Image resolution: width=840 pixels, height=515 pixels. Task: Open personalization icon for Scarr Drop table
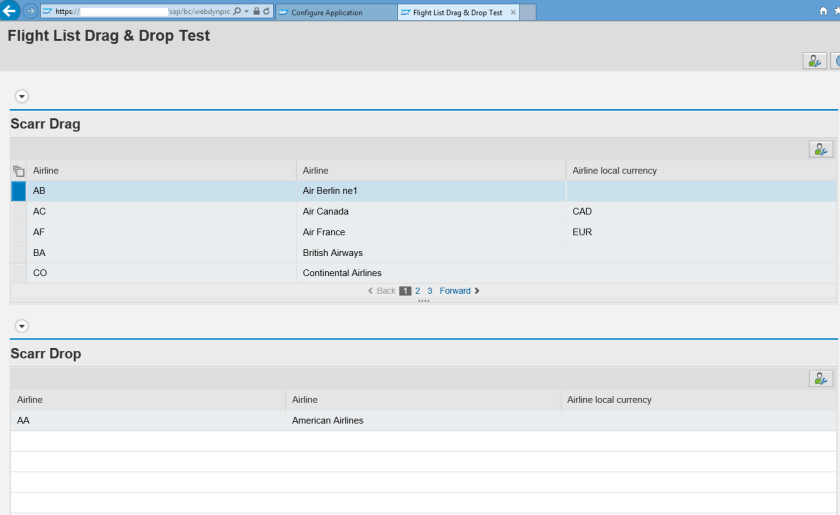point(821,378)
